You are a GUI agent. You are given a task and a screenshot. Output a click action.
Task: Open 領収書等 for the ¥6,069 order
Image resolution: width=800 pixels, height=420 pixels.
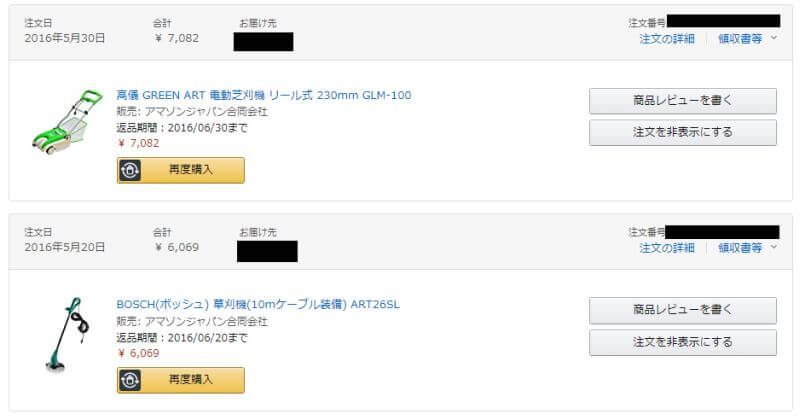click(x=740, y=248)
